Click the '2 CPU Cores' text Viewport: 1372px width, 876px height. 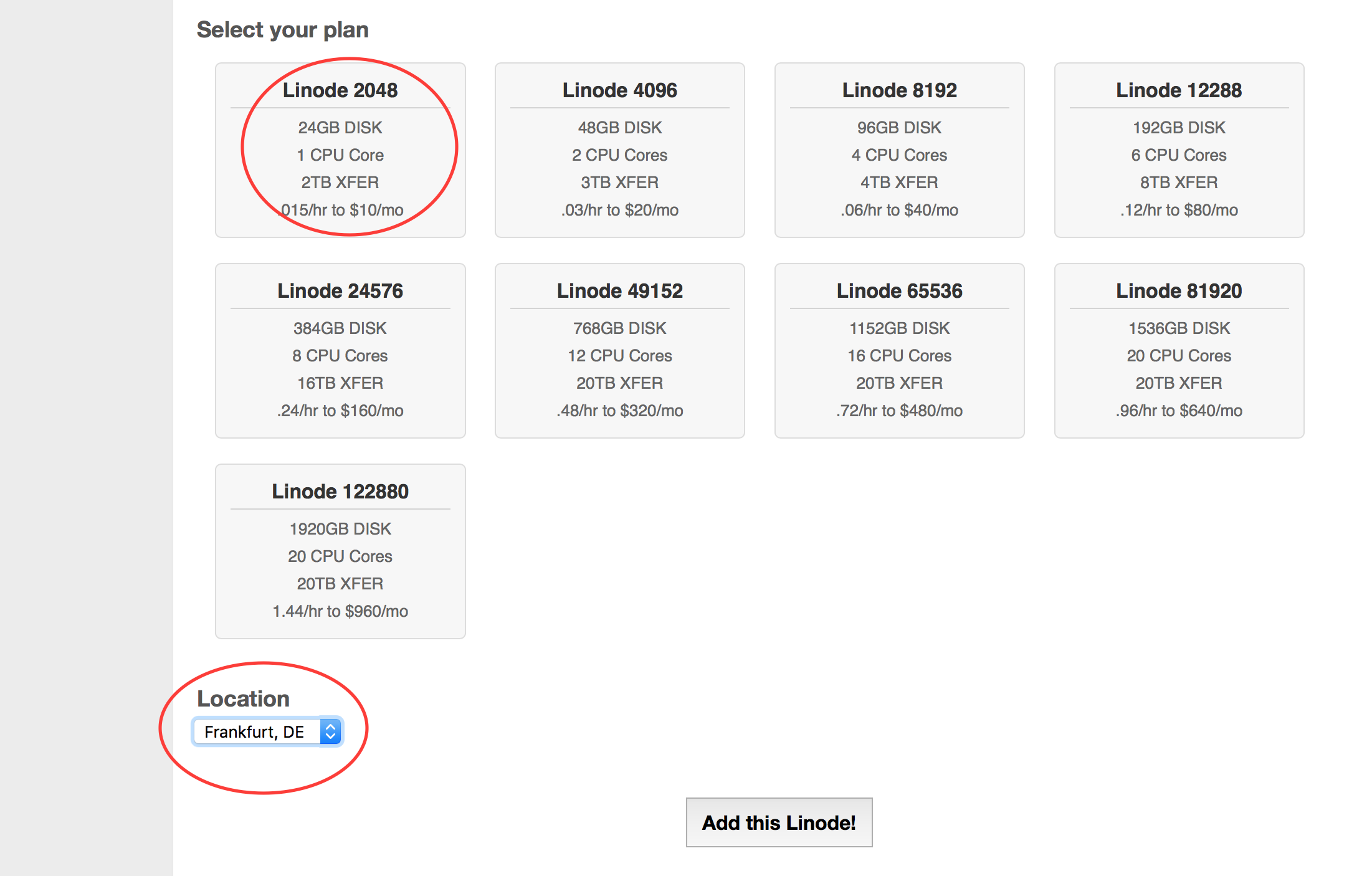620,155
